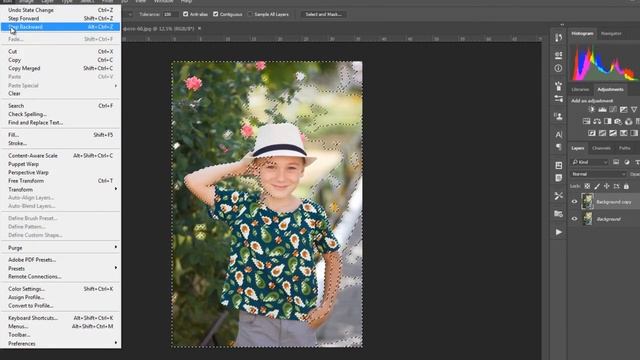Add an Invert adjustment
This screenshot has width=640, height=360.
[x=592, y=133]
